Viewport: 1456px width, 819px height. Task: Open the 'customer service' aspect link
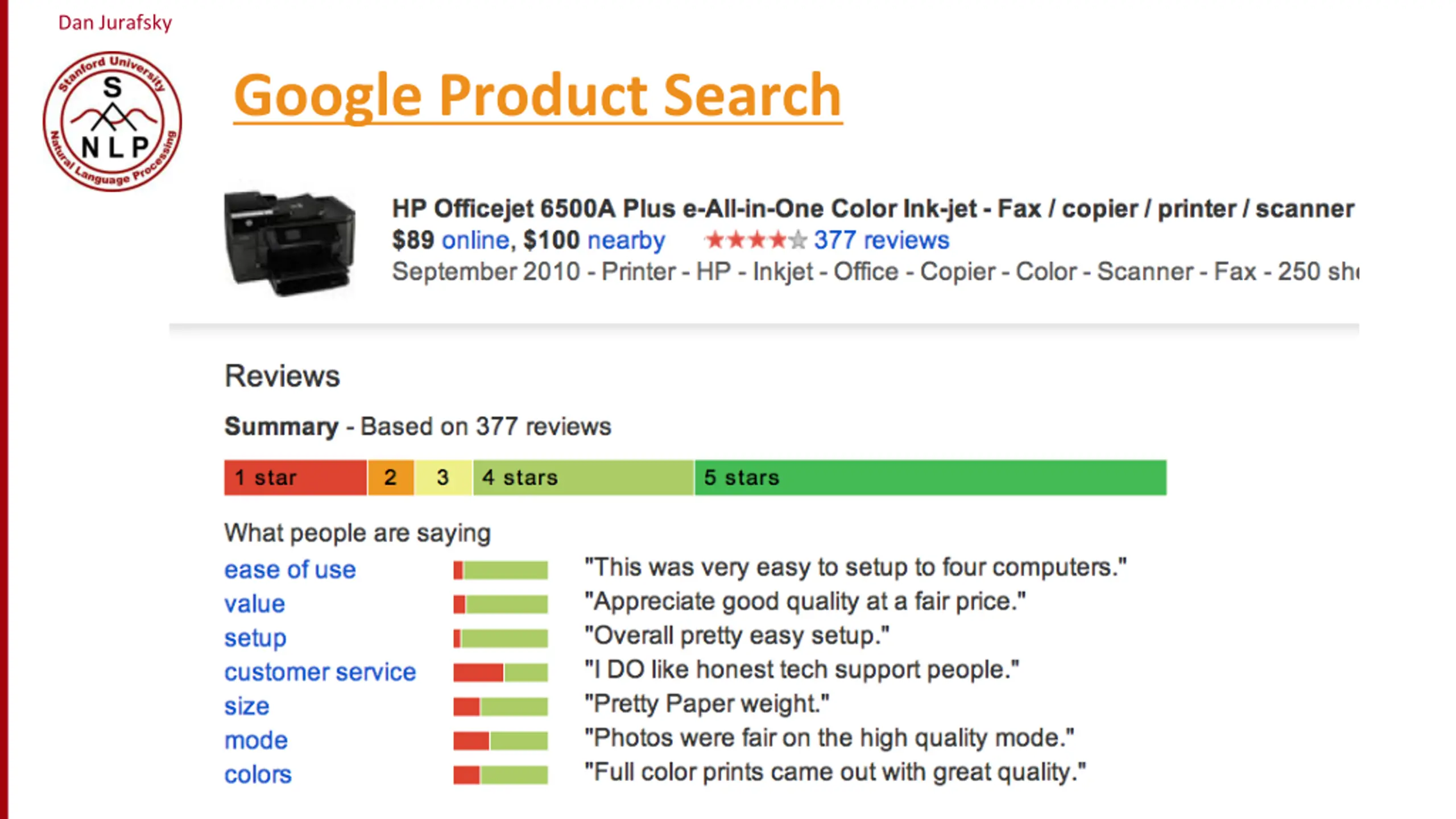click(320, 672)
